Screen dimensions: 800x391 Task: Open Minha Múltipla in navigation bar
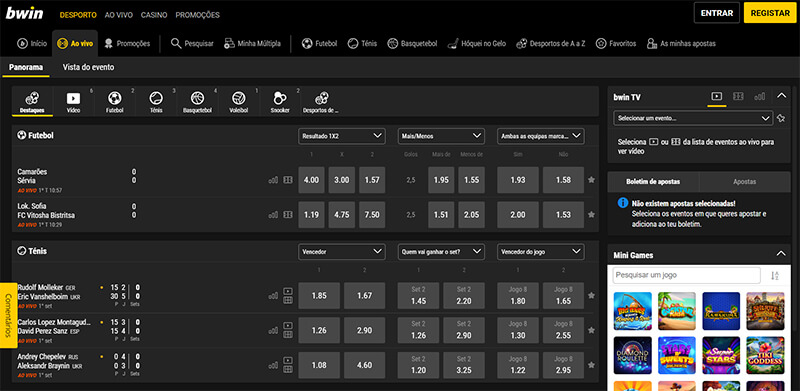click(252, 43)
